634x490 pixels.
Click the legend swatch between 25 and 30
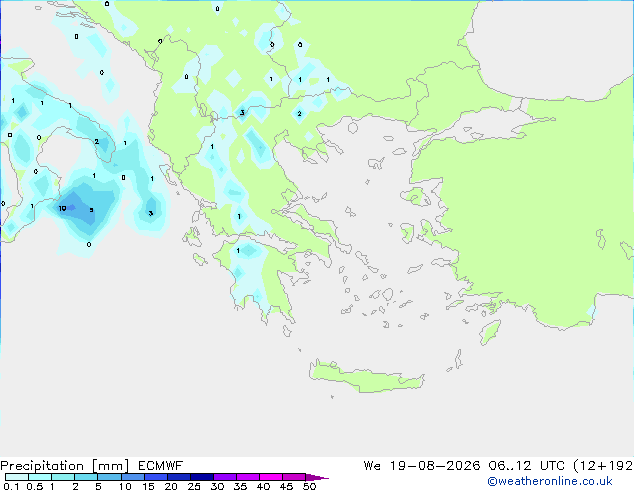click(x=201, y=477)
